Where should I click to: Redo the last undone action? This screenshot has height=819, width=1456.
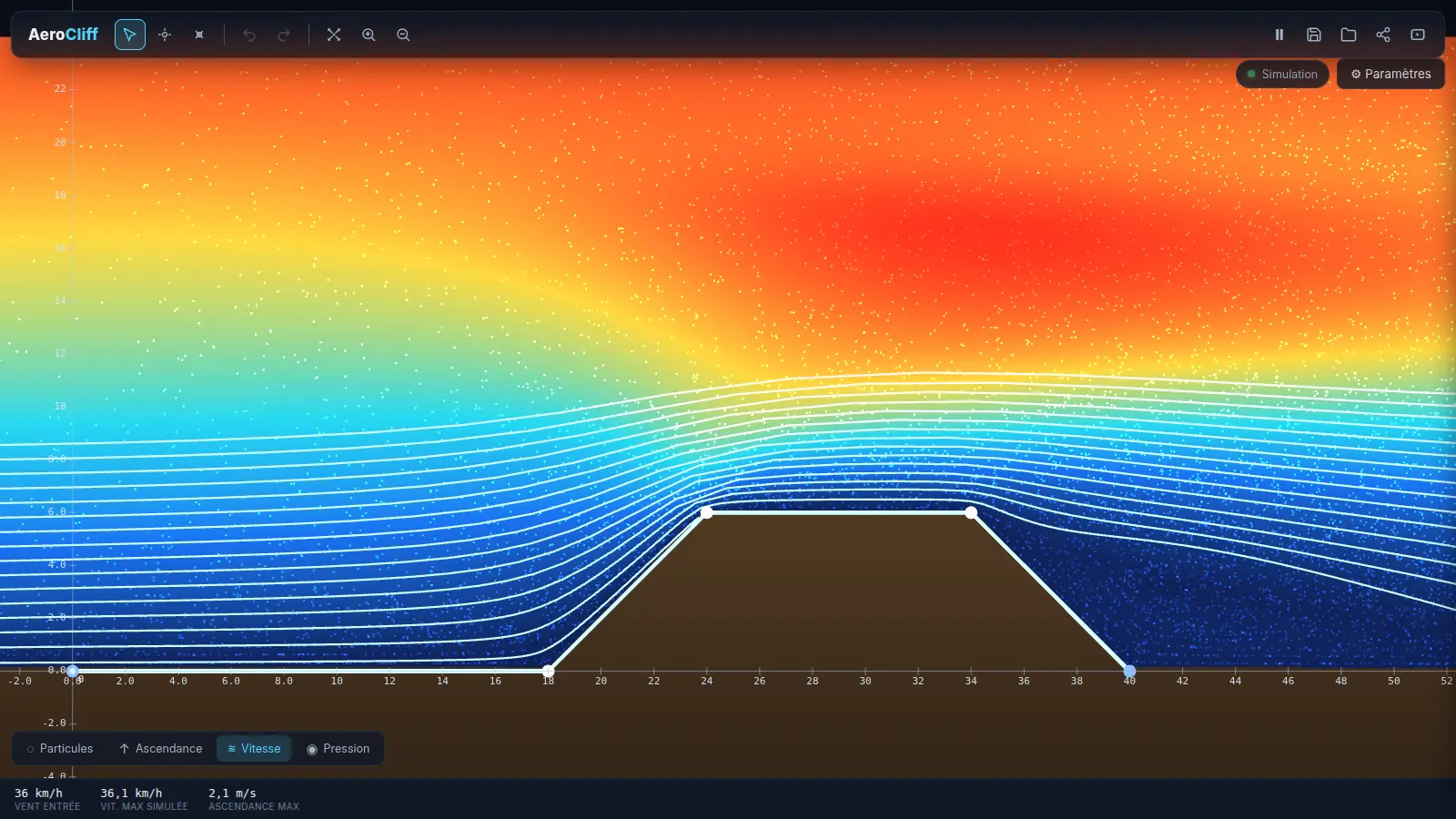[x=284, y=35]
